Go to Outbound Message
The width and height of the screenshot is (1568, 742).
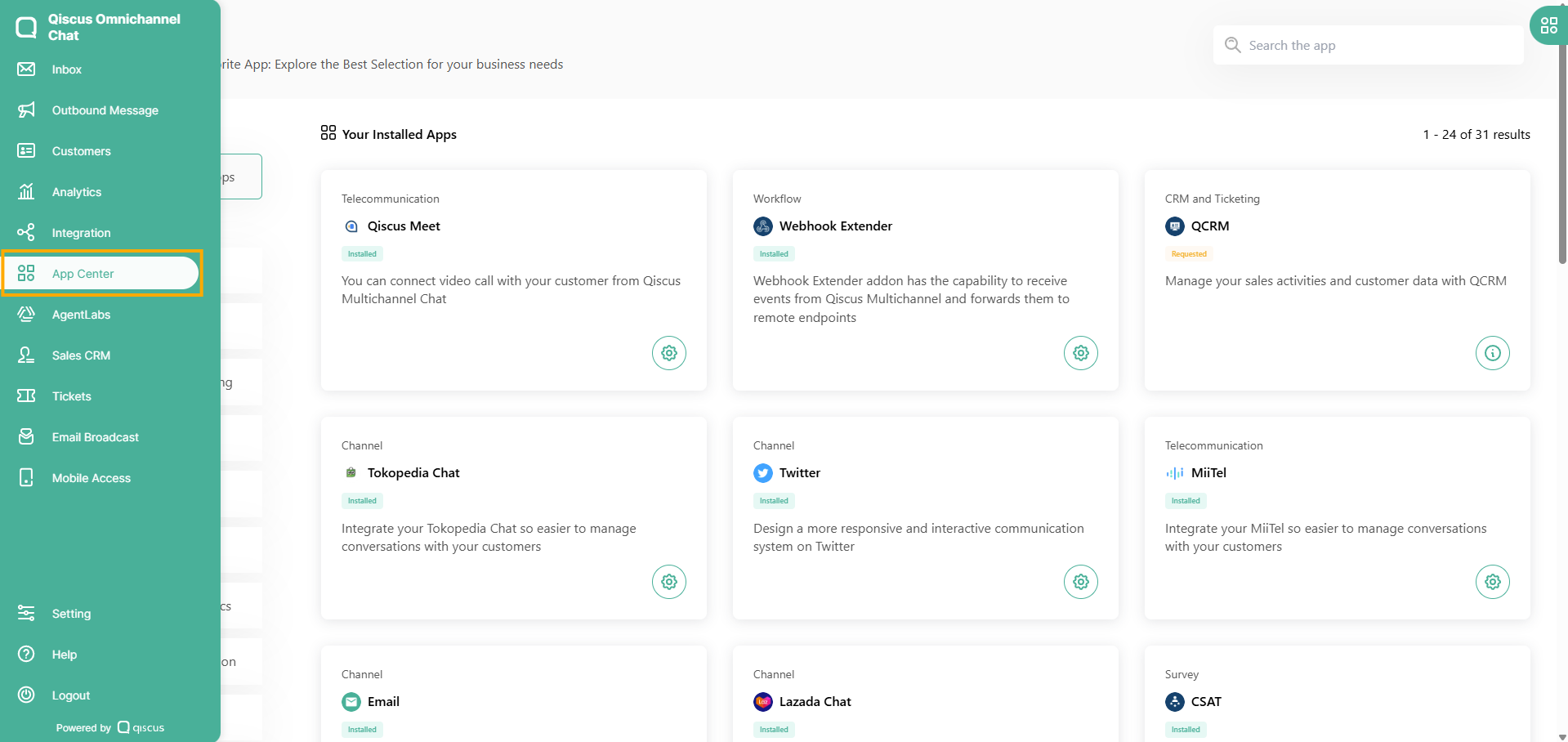click(105, 110)
